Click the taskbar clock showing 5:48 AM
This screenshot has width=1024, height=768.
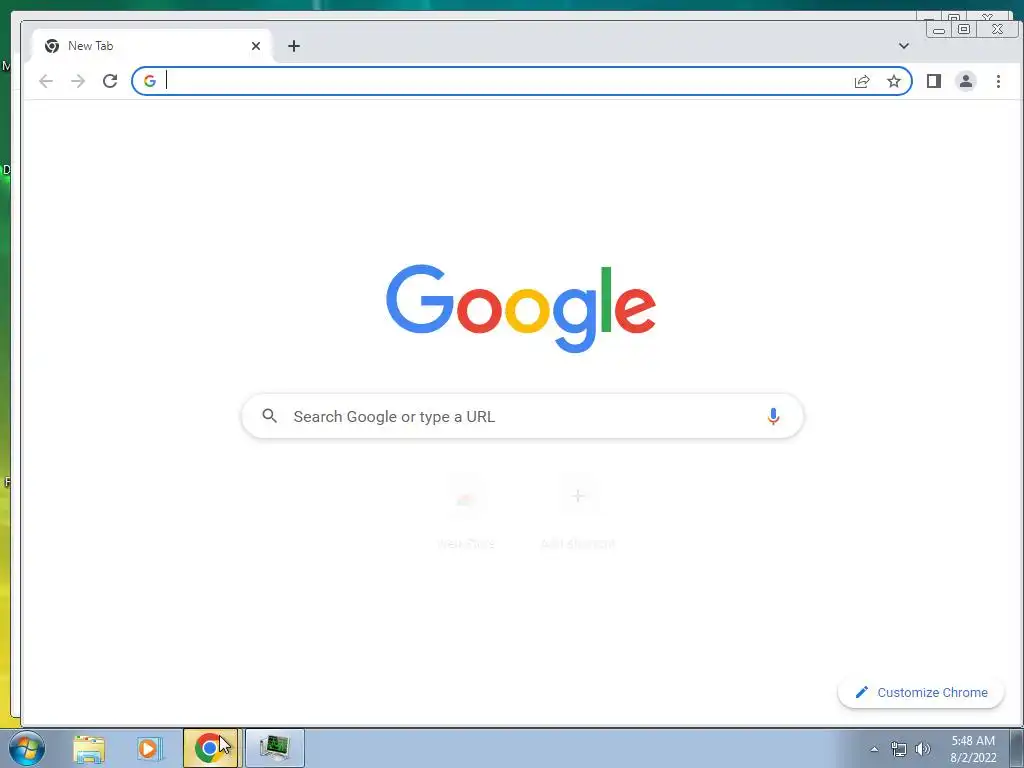point(973,749)
